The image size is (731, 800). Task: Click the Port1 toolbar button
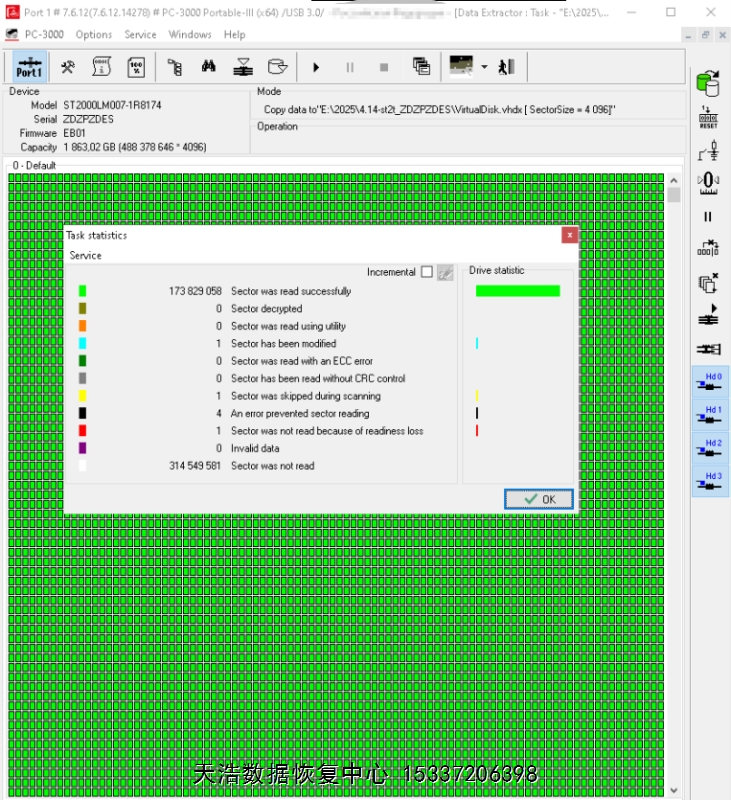click(x=29, y=67)
